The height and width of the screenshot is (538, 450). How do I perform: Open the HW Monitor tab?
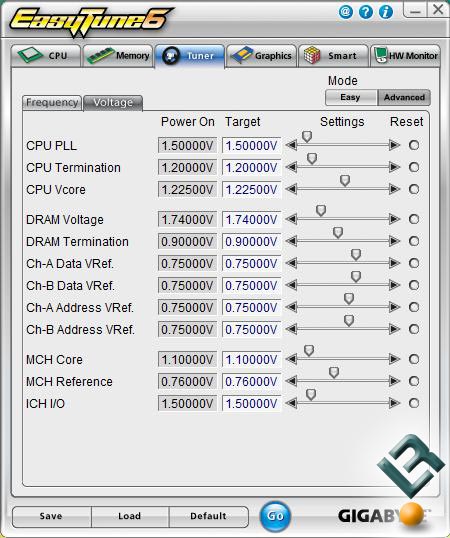[405, 56]
